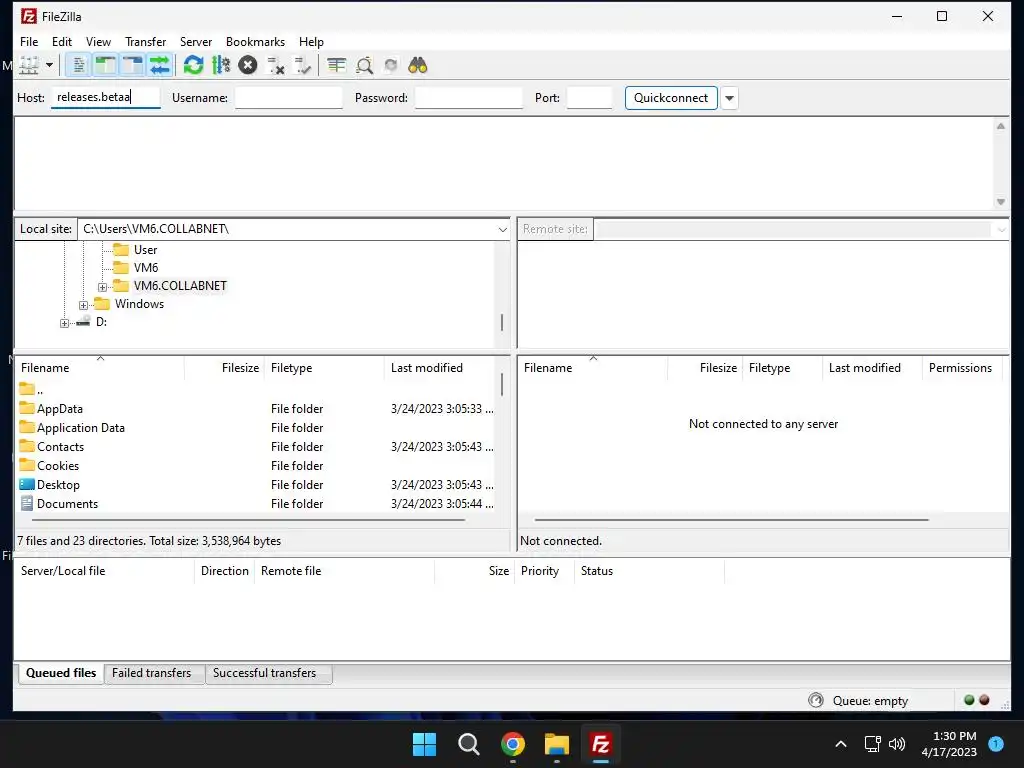Sort remote list by Permissions column

[960, 368]
